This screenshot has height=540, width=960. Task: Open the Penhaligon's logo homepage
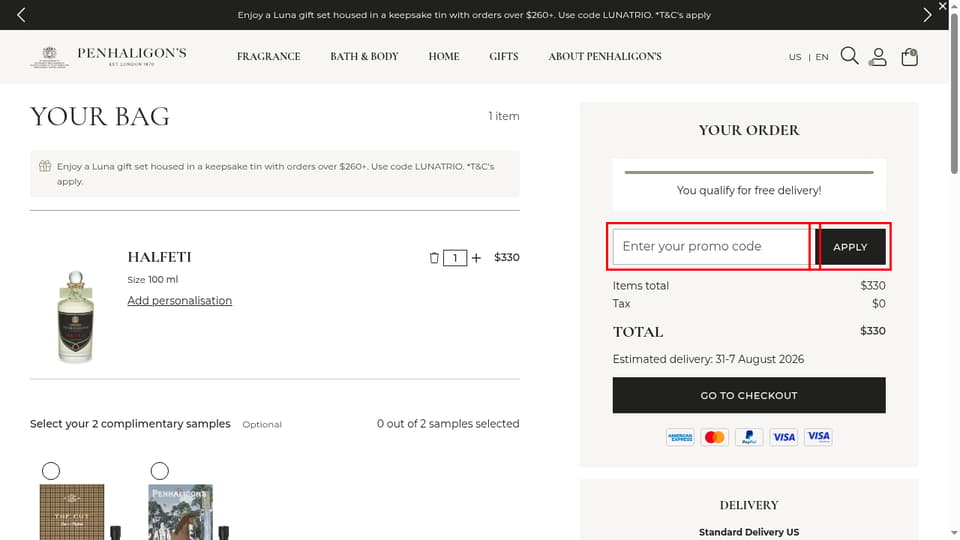tap(109, 56)
